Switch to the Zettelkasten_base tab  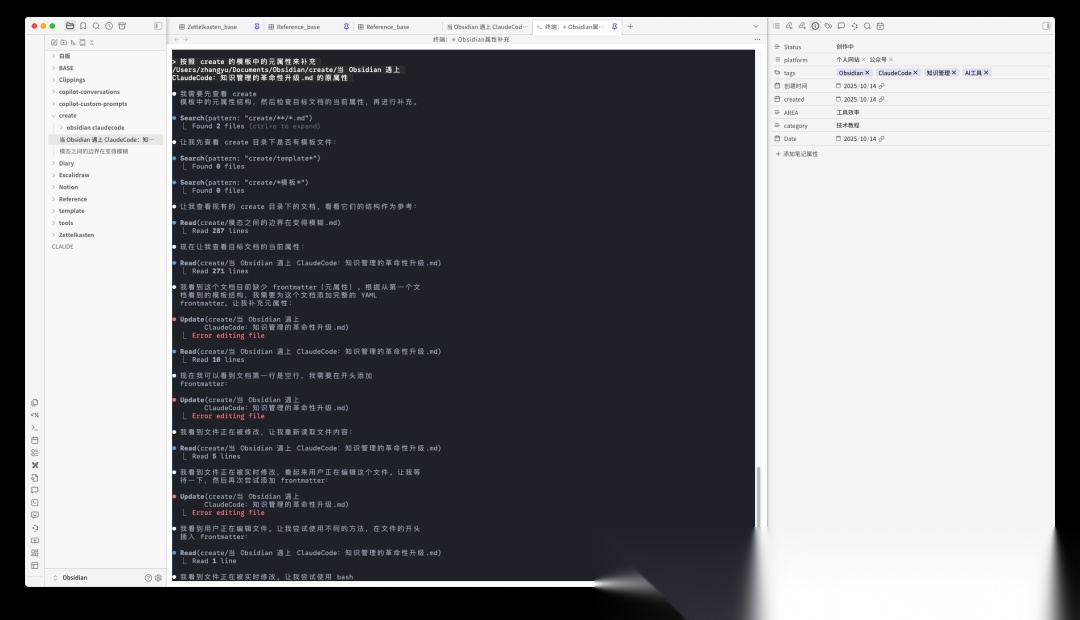click(x=212, y=27)
